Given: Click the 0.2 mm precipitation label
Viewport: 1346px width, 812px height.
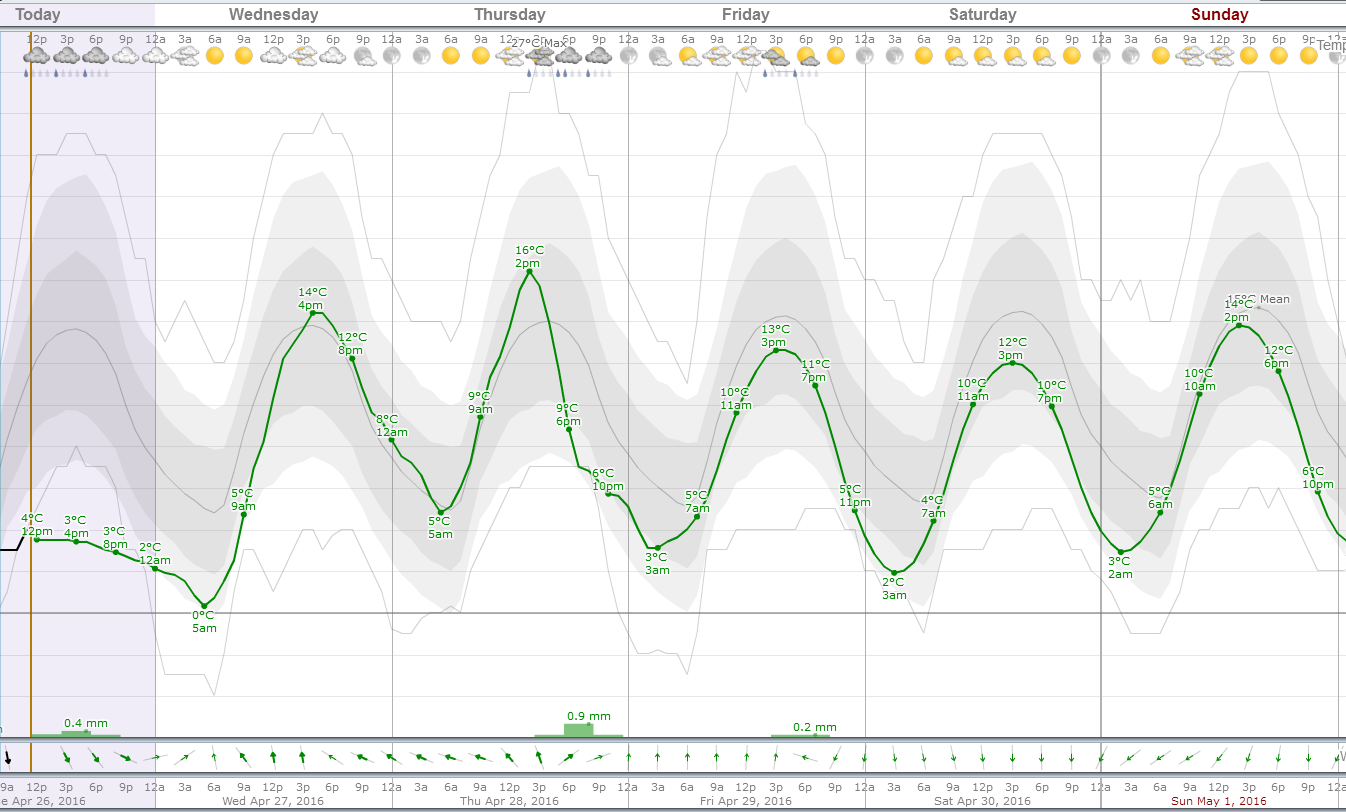Looking at the screenshot, I should coord(815,727).
